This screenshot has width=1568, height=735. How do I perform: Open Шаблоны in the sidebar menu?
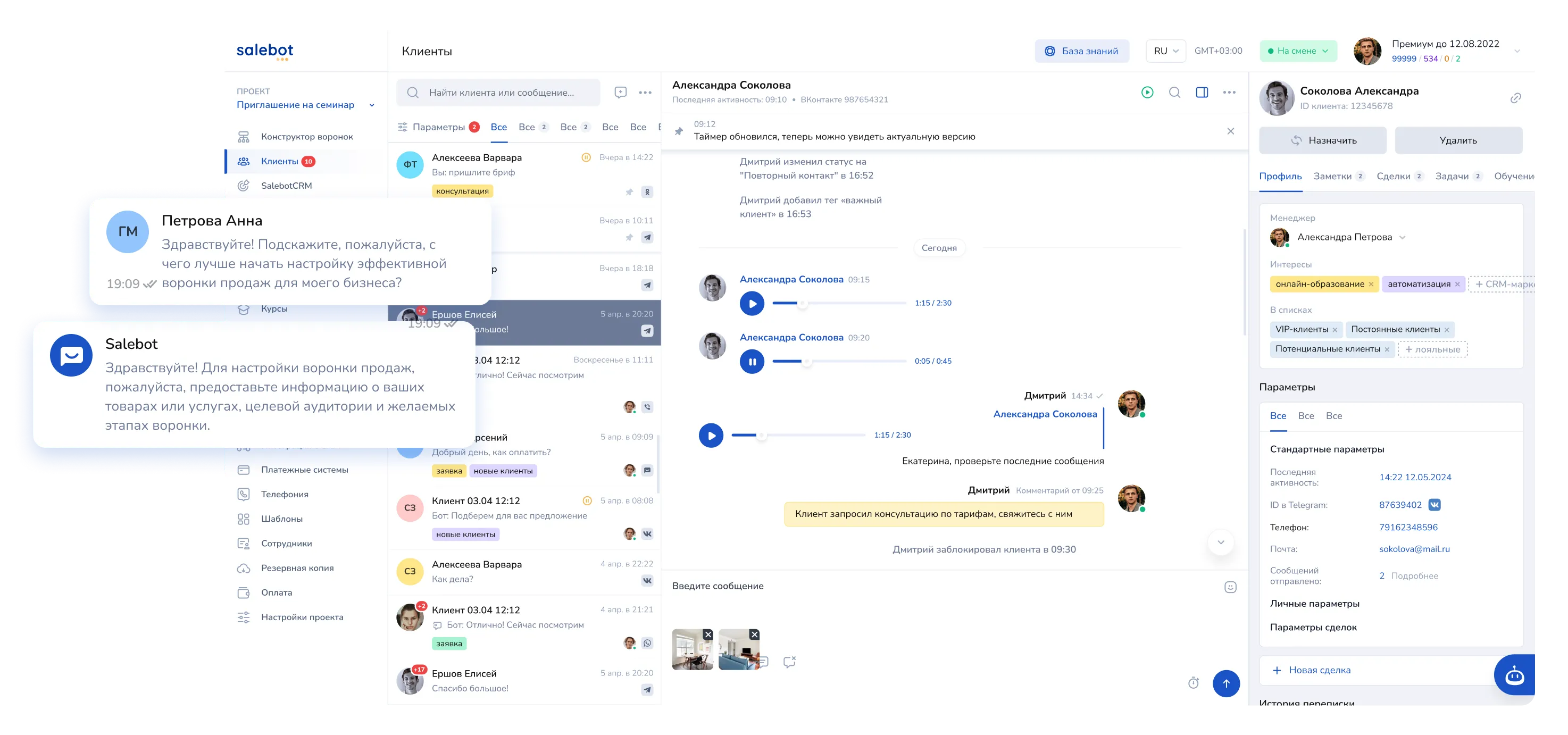[281, 519]
